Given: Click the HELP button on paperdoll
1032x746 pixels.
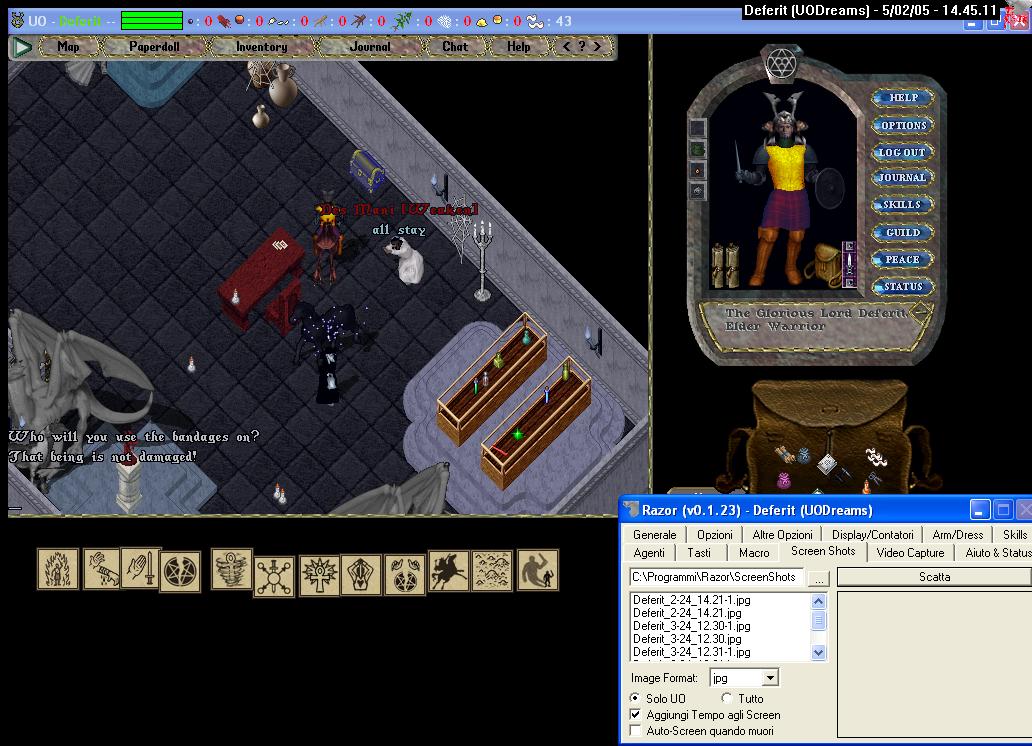Looking at the screenshot, I should (x=903, y=97).
